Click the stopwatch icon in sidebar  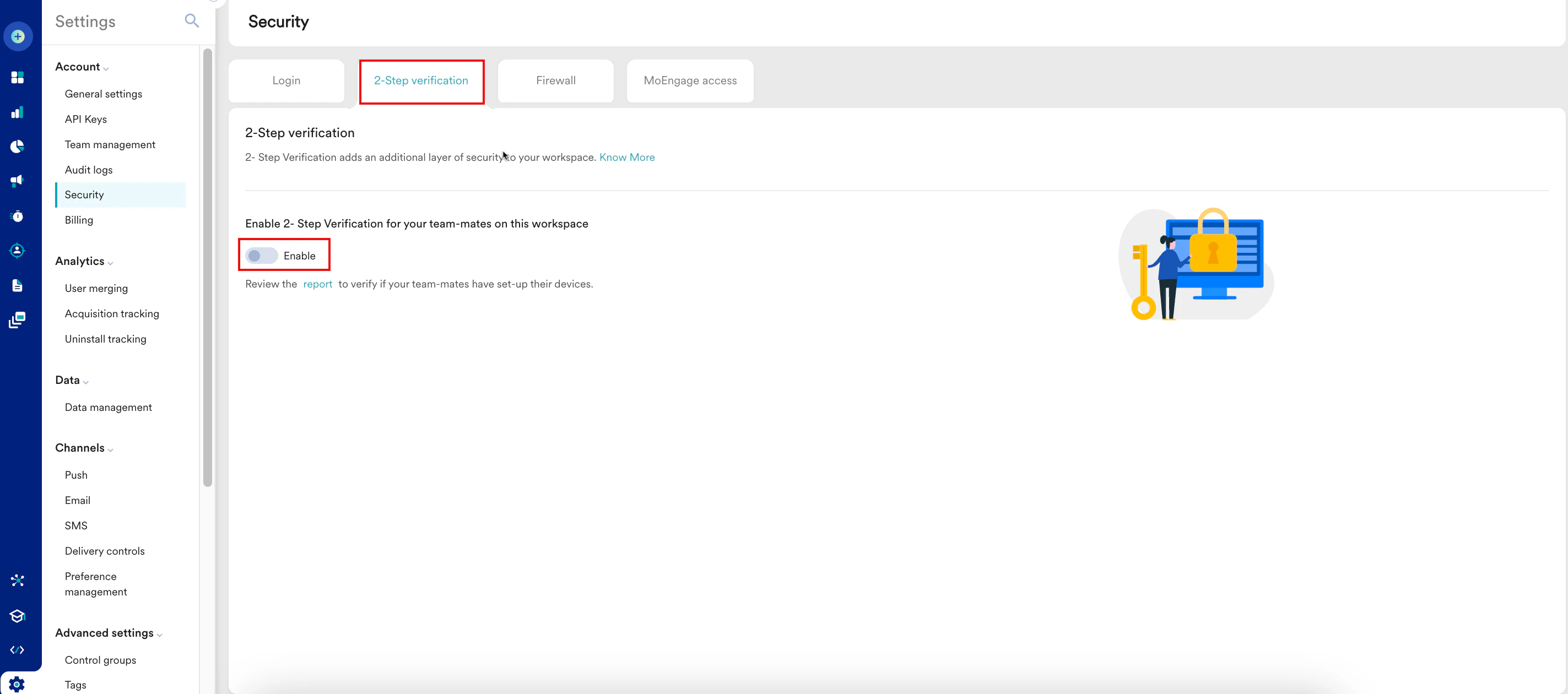(x=17, y=216)
